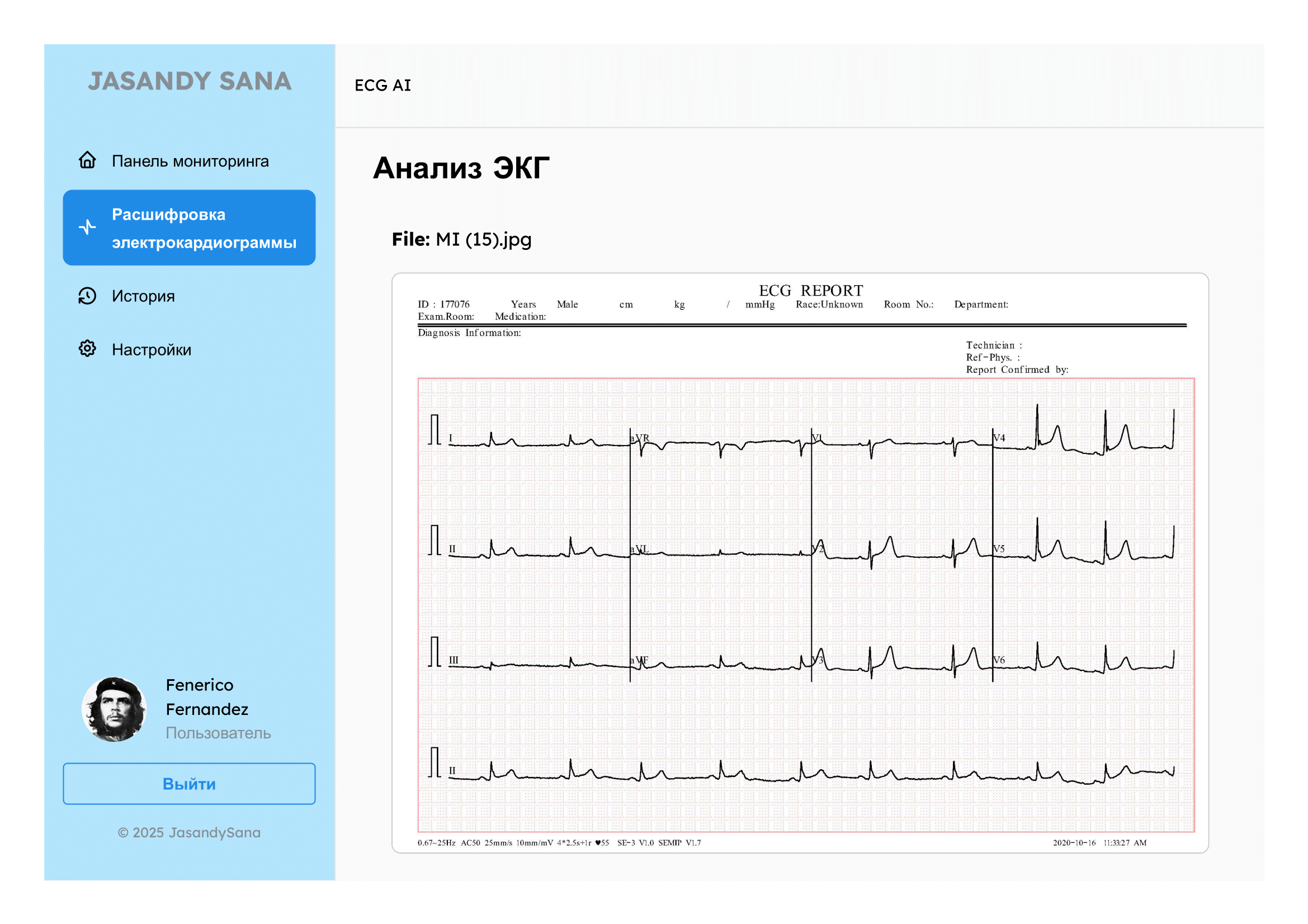Click the history clock icon
1308x924 pixels.
point(87,296)
